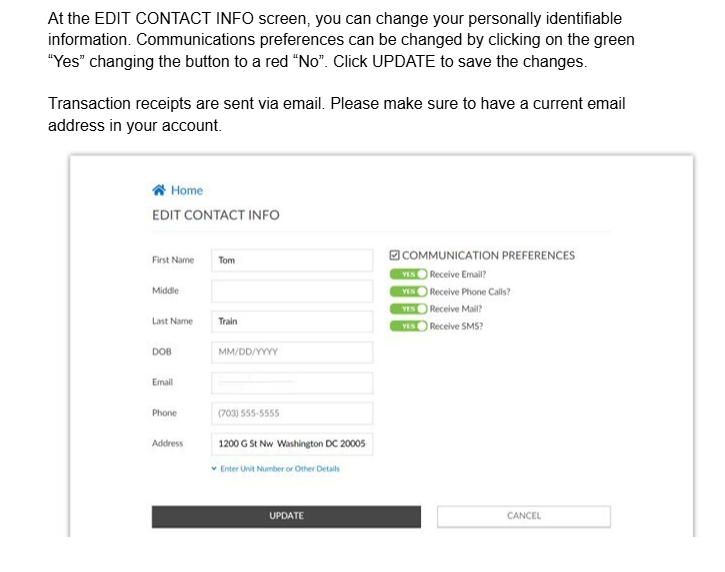
Task: Click the CANCEL button
Action: [x=523, y=516]
